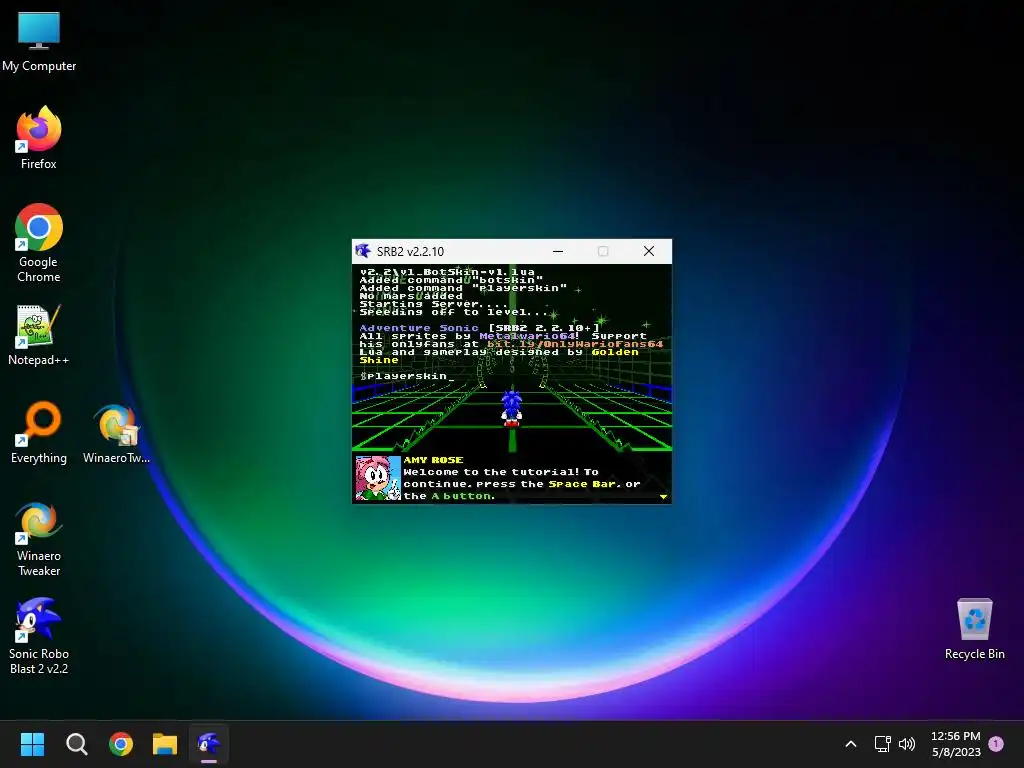Open the notification count badge
This screenshot has height=768, width=1024.
click(x=996, y=744)
